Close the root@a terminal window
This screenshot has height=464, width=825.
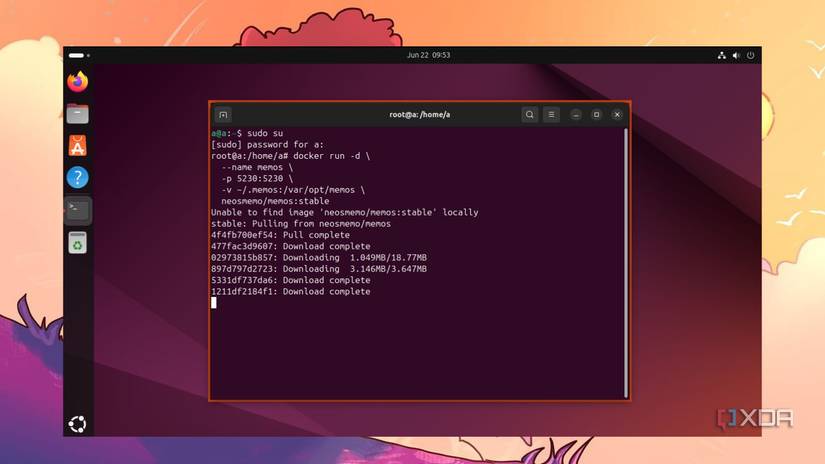[x=617, y=114]
